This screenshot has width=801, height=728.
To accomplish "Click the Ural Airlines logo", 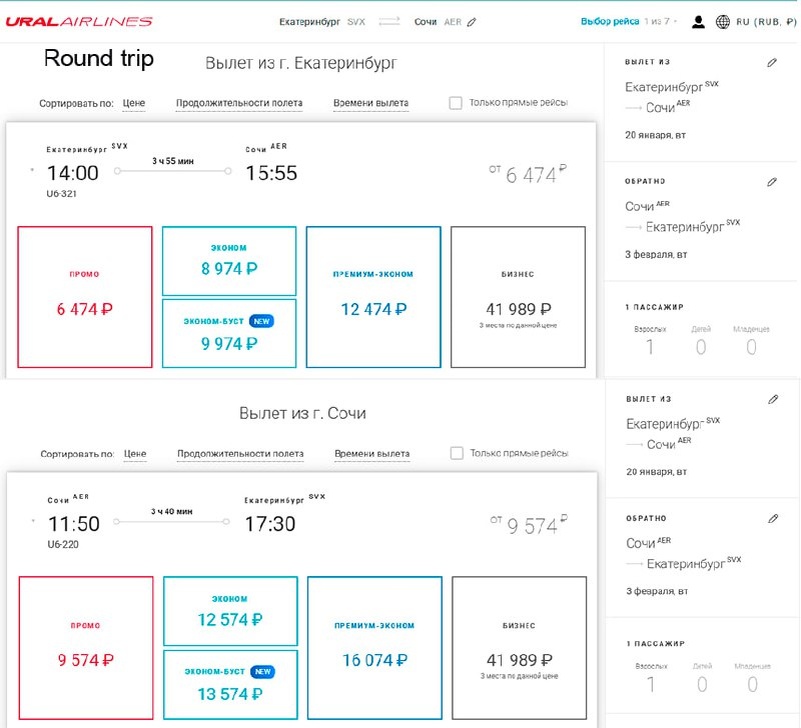I will (x=79, y=21).
